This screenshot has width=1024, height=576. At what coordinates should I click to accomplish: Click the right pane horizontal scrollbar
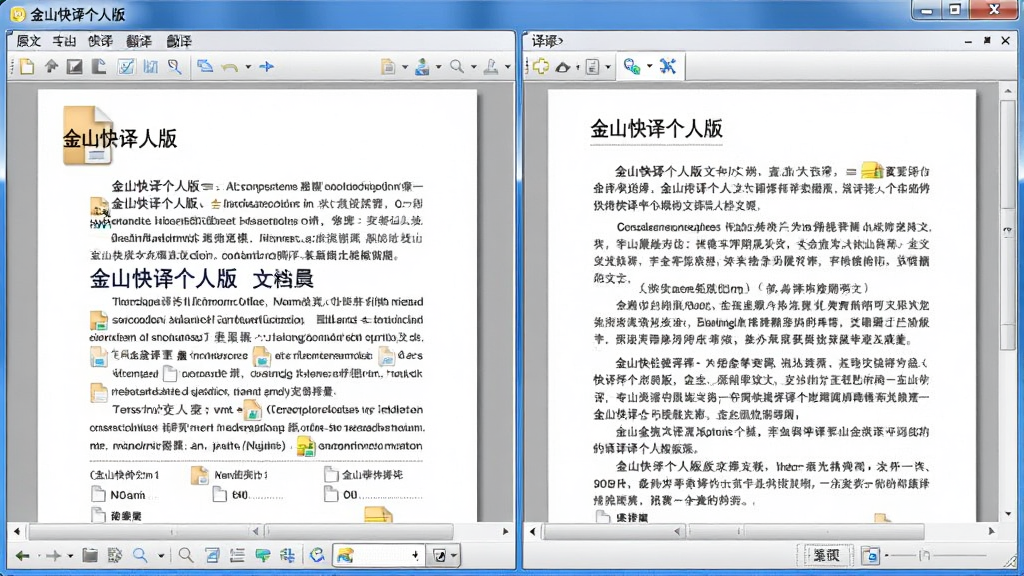pyautogui.click(x=762, y=532)
